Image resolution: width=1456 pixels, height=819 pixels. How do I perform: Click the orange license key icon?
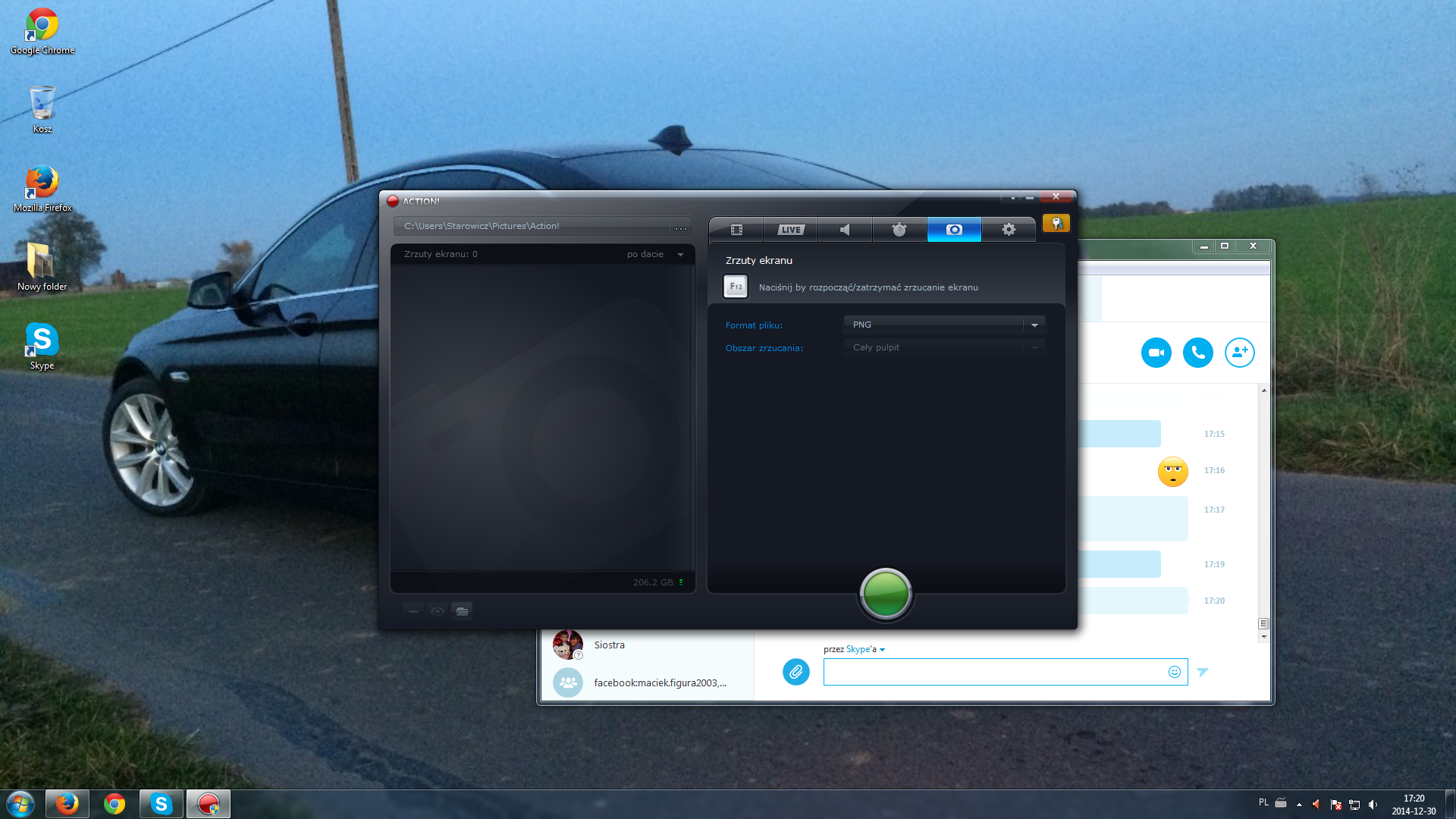tap(1056, 223)
